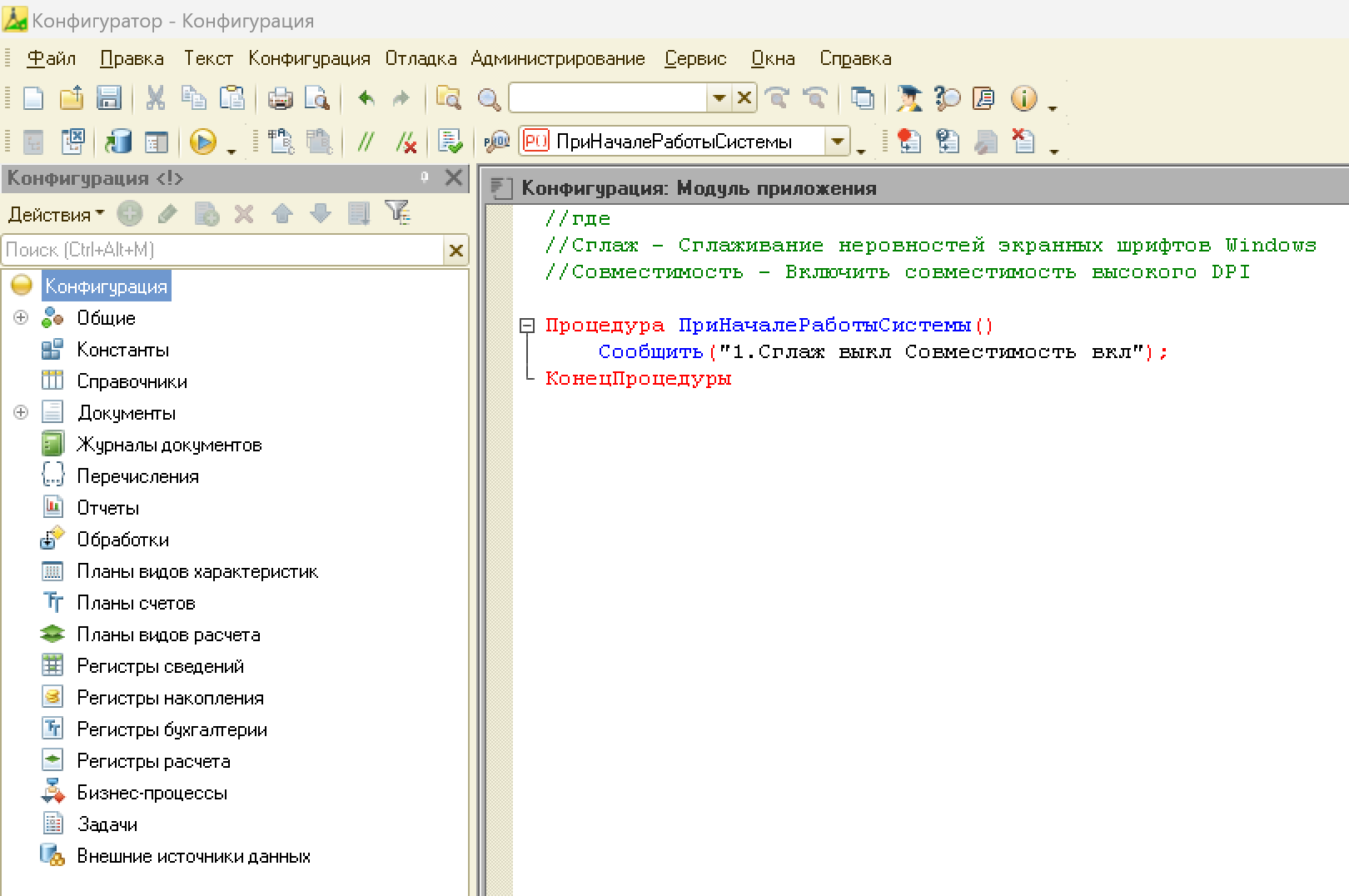Viewport: 1349px width, 896px height.
Task: Click the Copy icon in toolbar
Action: 194,98
